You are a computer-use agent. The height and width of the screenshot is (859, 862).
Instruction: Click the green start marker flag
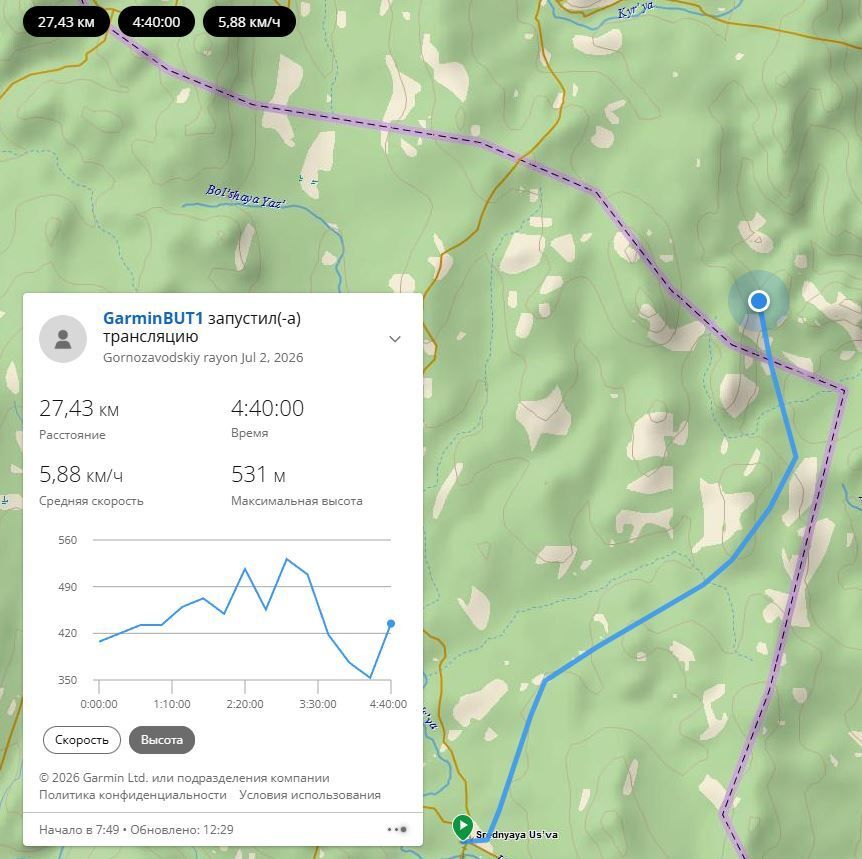click(463, 826)
